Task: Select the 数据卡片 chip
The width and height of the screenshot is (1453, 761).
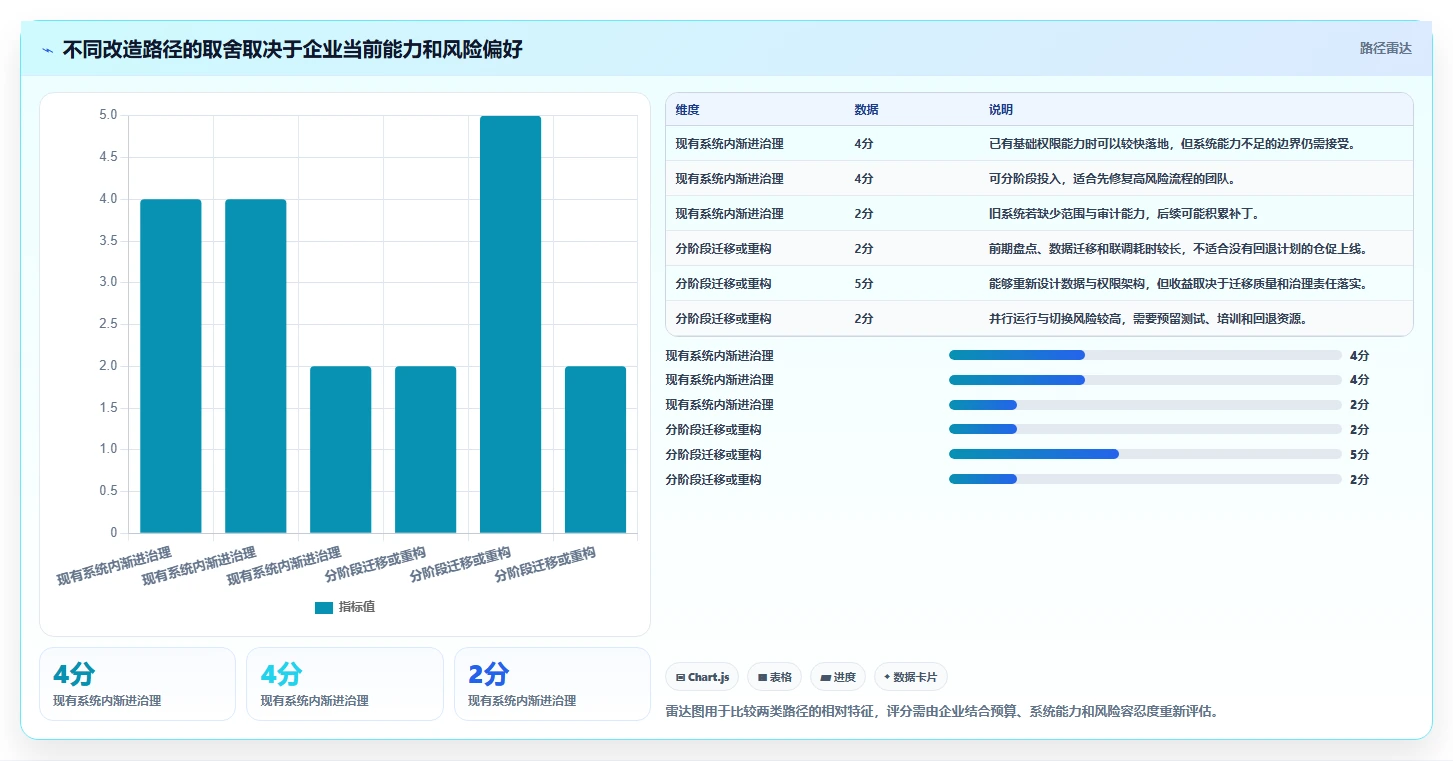Action: coord(911,677)
